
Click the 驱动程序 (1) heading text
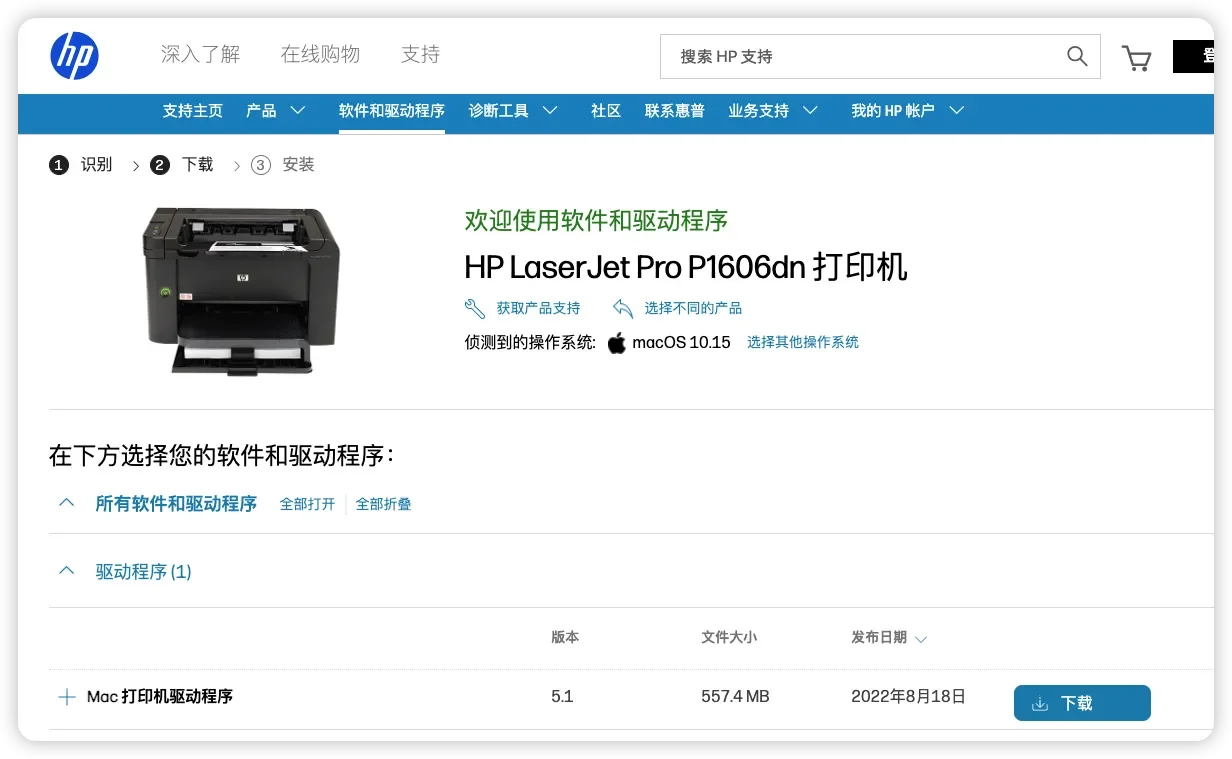[x=143, y=572]
